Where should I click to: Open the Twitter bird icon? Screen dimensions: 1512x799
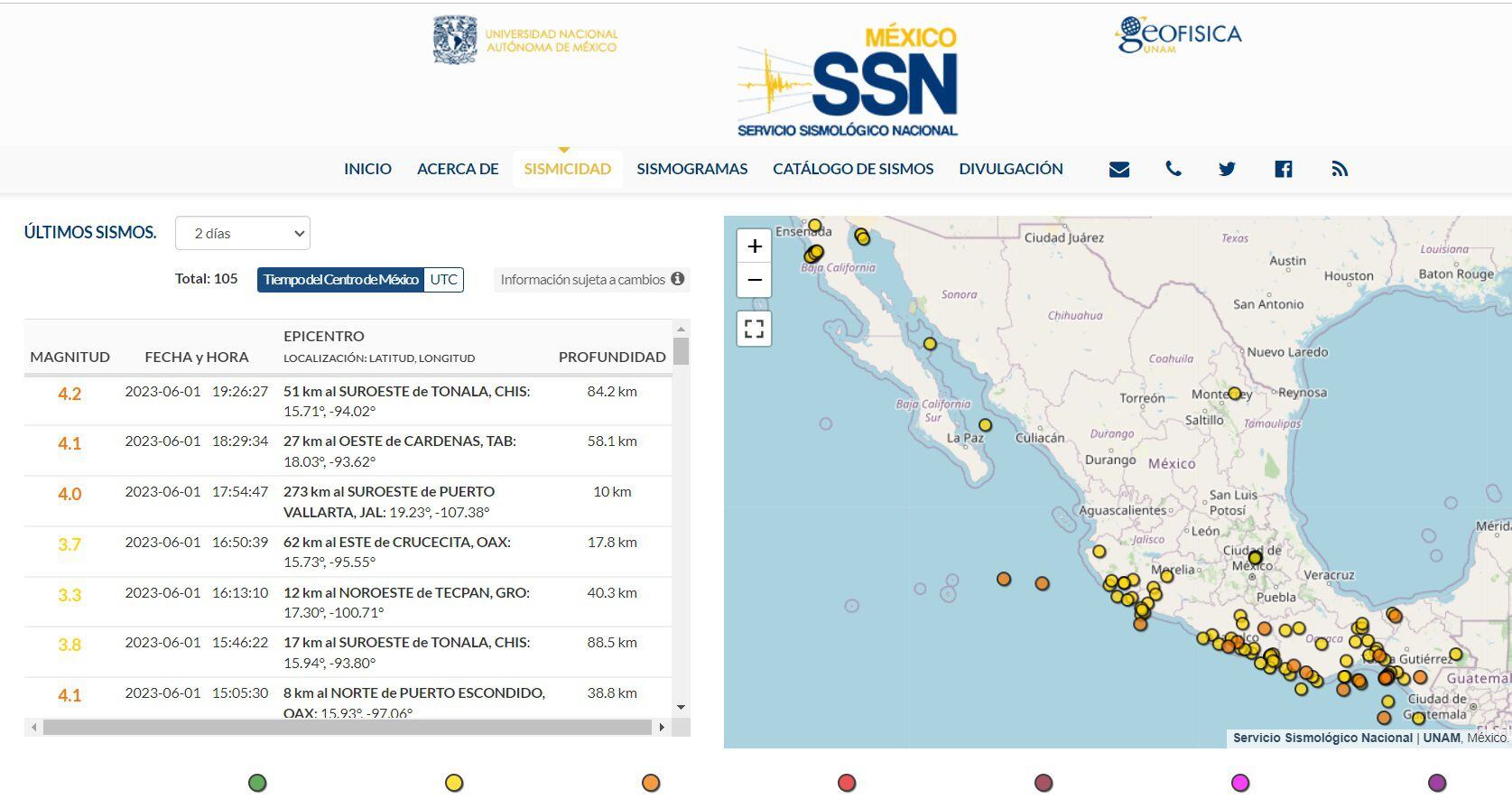pos(1227,169)
